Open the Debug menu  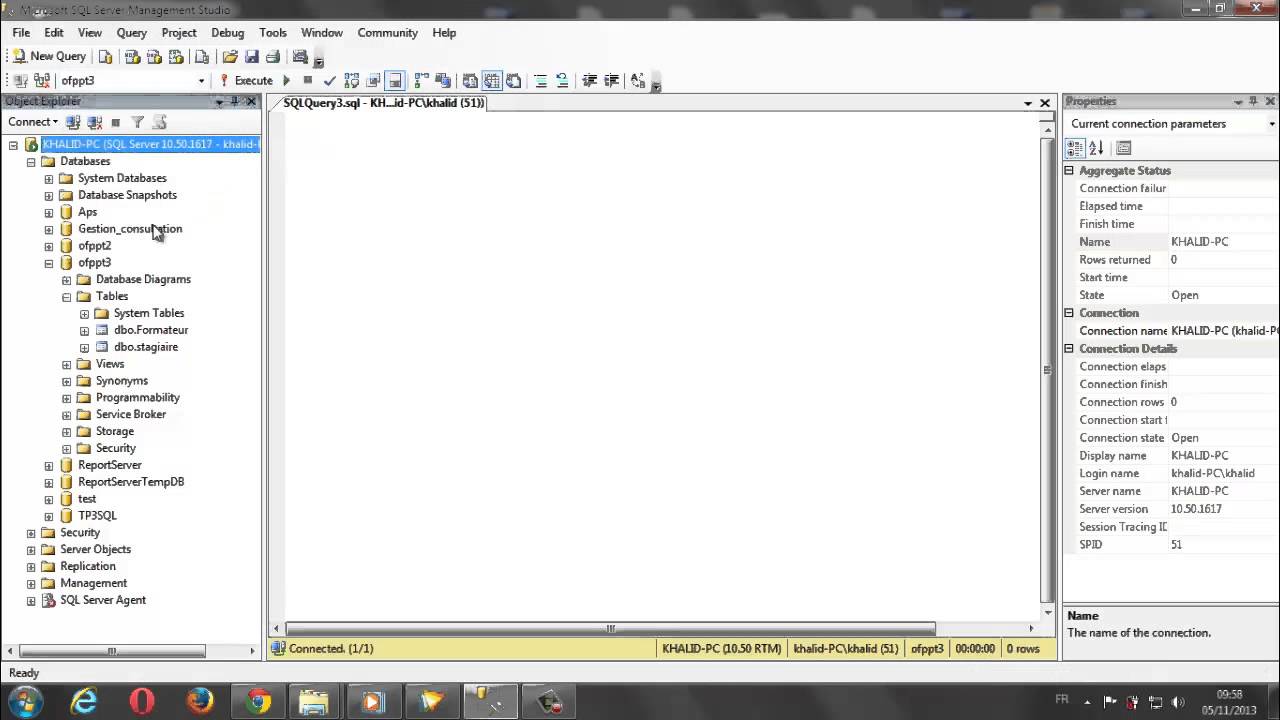click(227, 33)
